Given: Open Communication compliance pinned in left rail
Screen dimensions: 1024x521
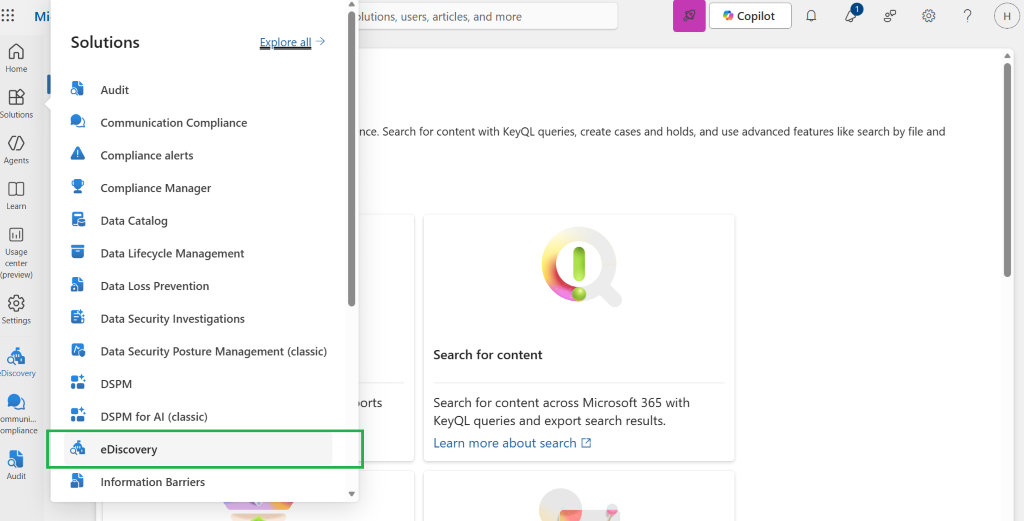Looking at the screenshot, I should pos(16,413).
